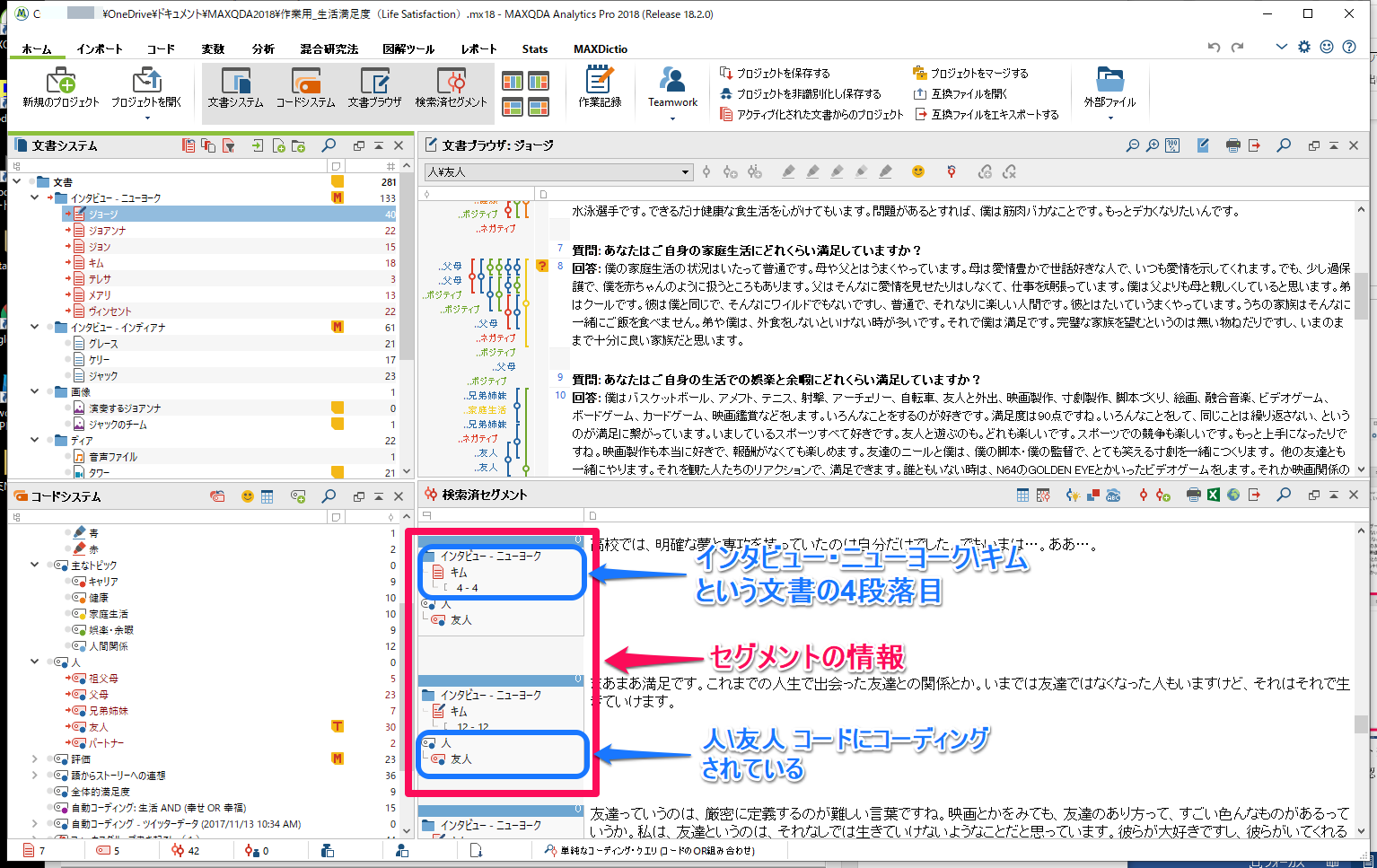Viewport: 1377px width, 868px height.
Task: Click the search magnifier in コードシステム panel
Action: (329, 496)
